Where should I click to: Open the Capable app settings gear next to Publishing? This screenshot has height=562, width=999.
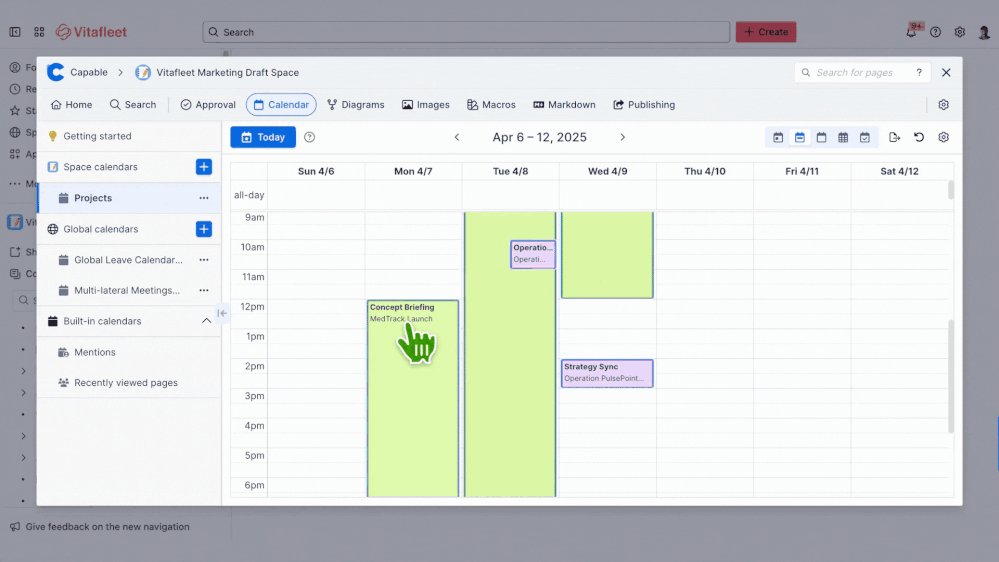944,104
